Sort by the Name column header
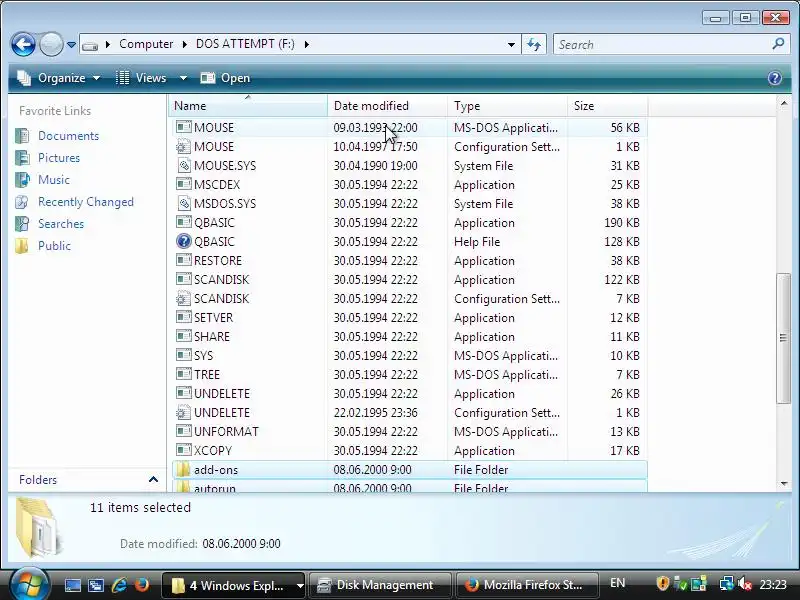The image size is (800, 600). pyautogui.click(x=247, y=106)
